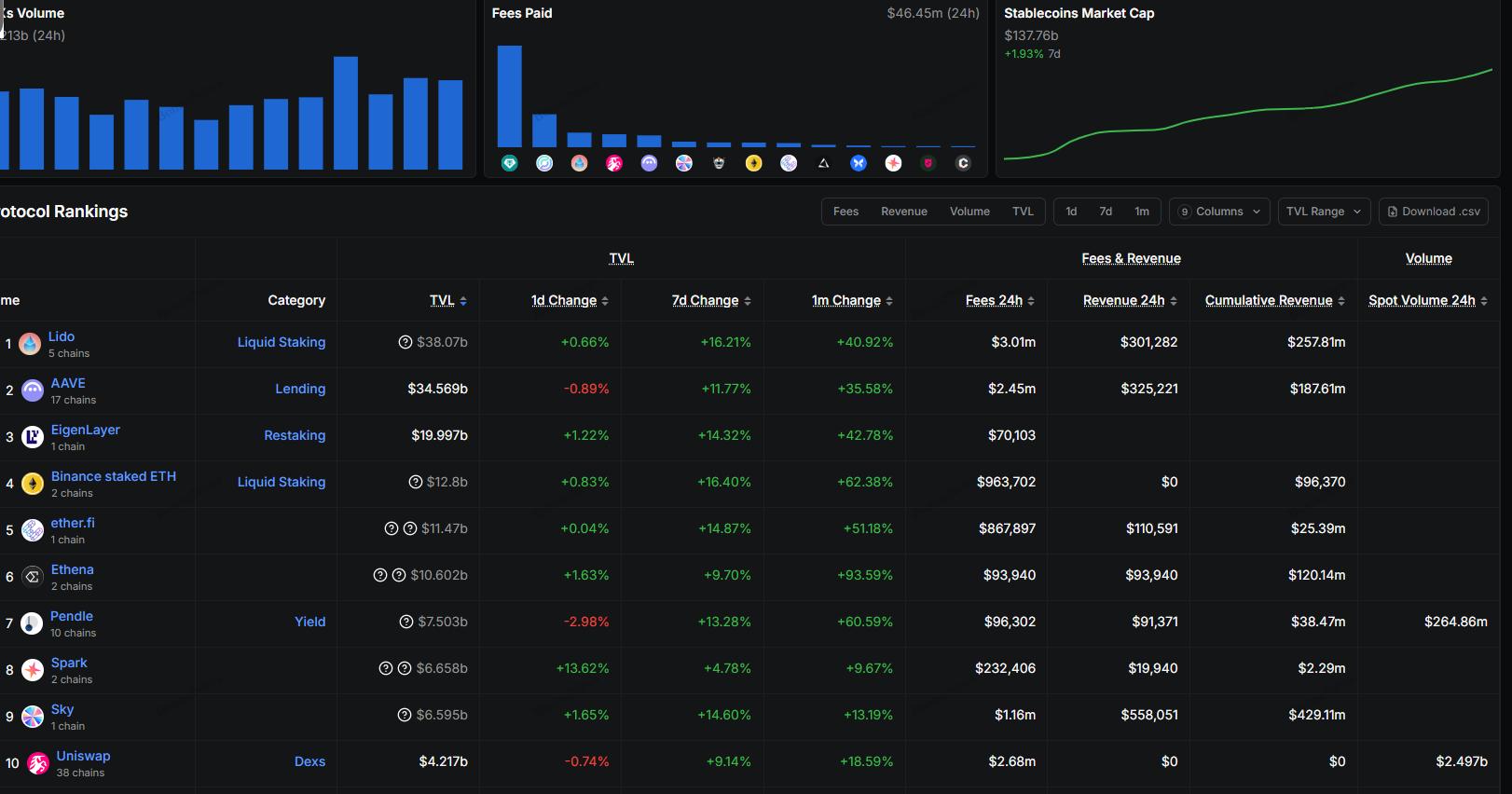1512x794 pixels.
Task: Select the 7d time period option
Action: [1106, 212]
